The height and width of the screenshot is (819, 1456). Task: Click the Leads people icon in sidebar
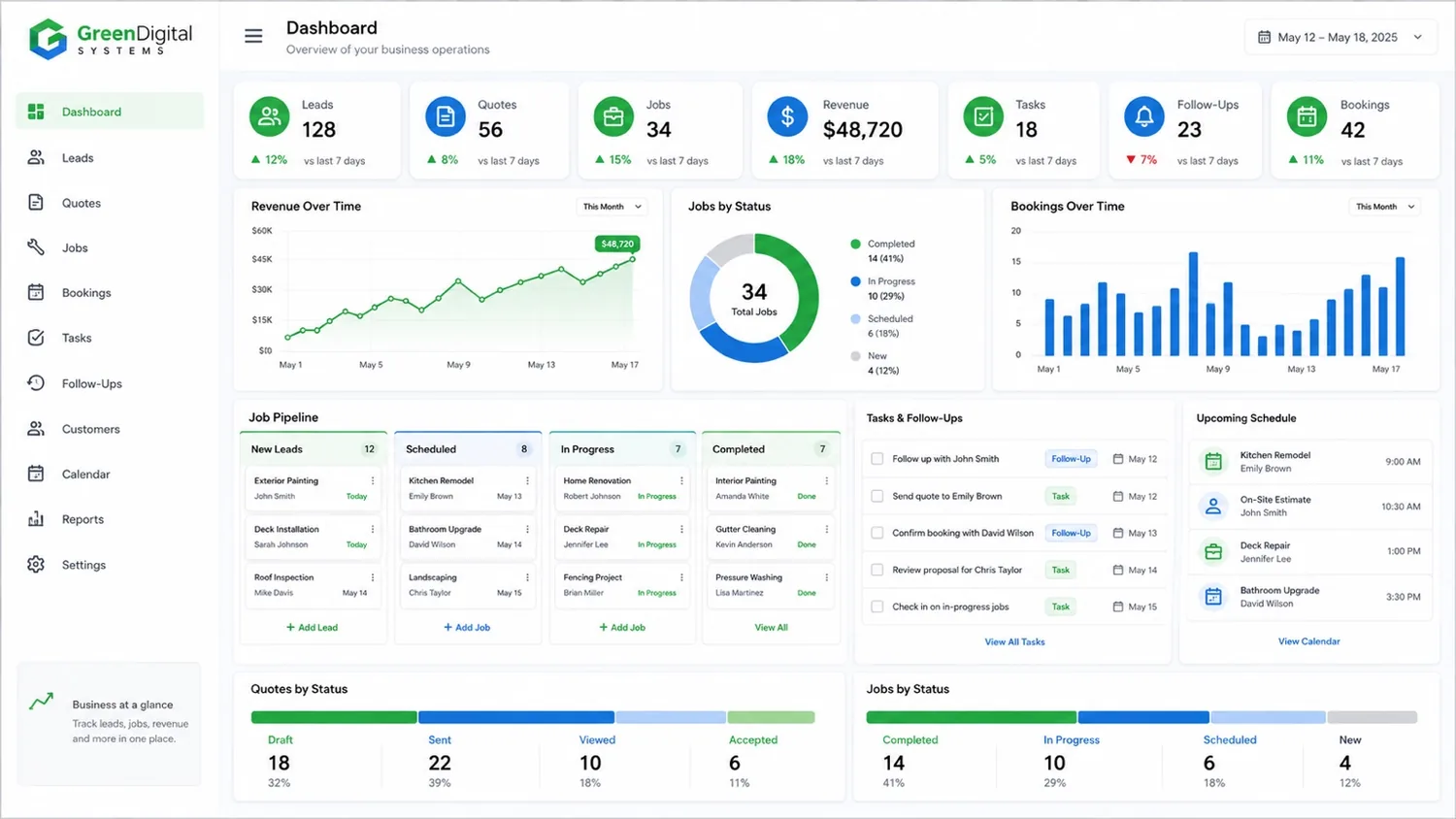click(x=36, y=157)
